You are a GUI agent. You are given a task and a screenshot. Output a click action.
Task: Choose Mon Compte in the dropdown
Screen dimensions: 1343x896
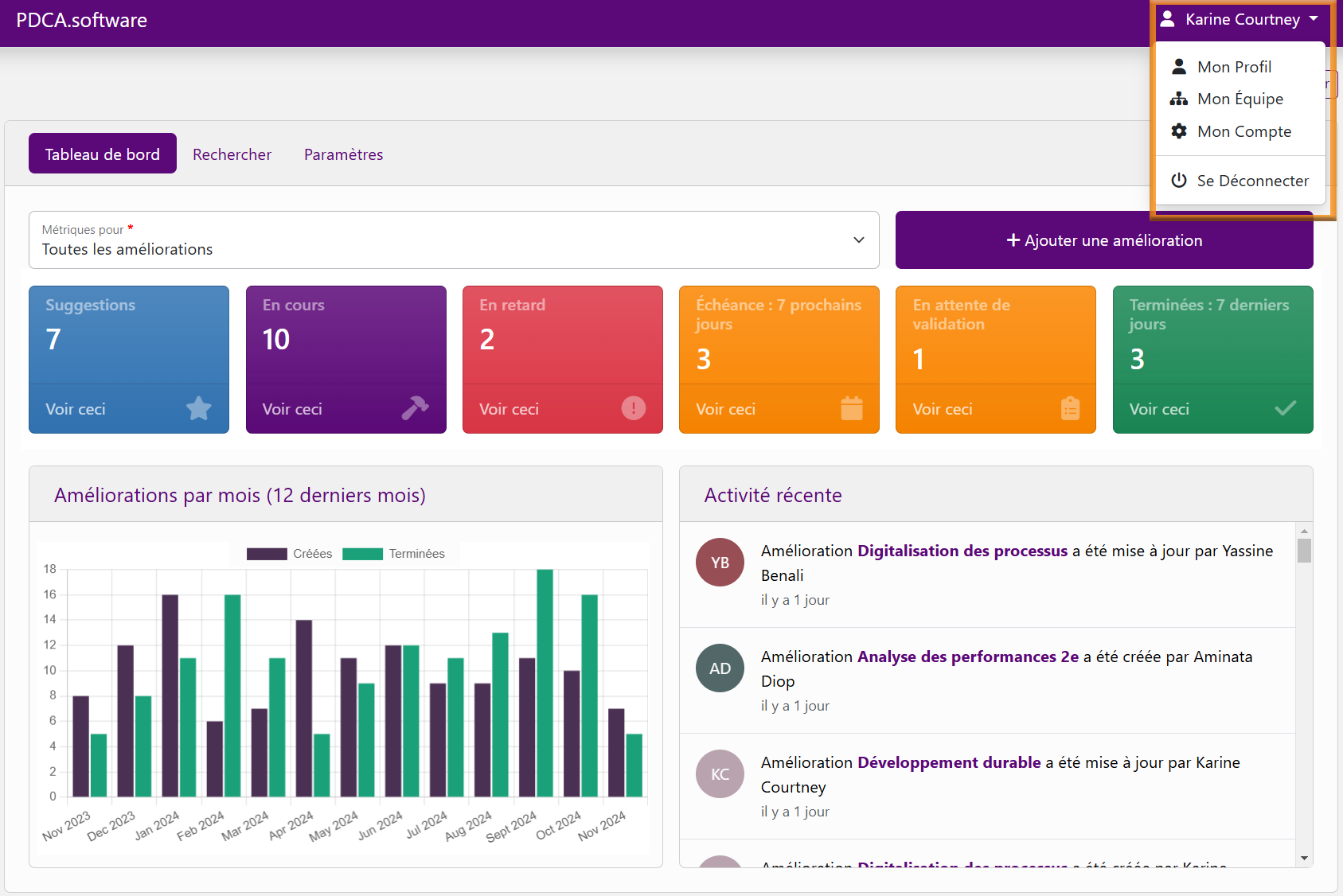click(x=1240, y=131)
